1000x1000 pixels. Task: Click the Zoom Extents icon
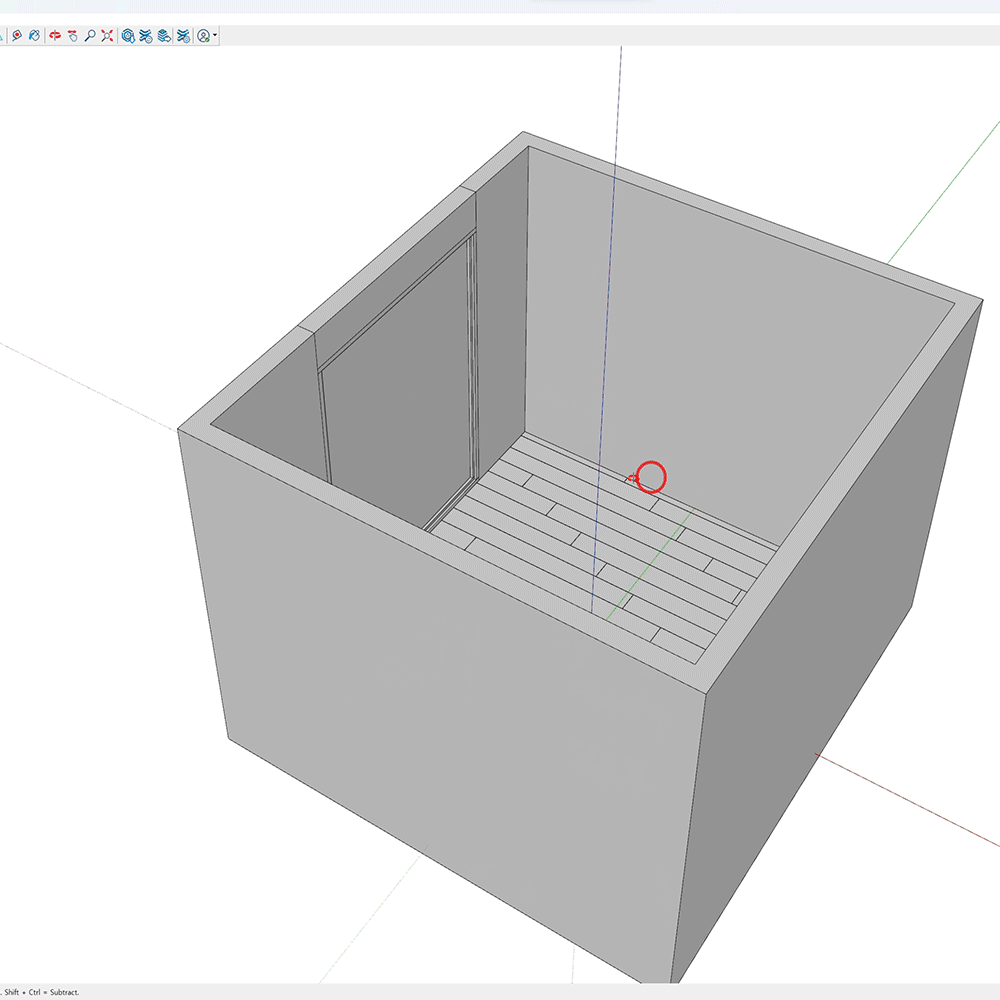click(x=107, y=36)
